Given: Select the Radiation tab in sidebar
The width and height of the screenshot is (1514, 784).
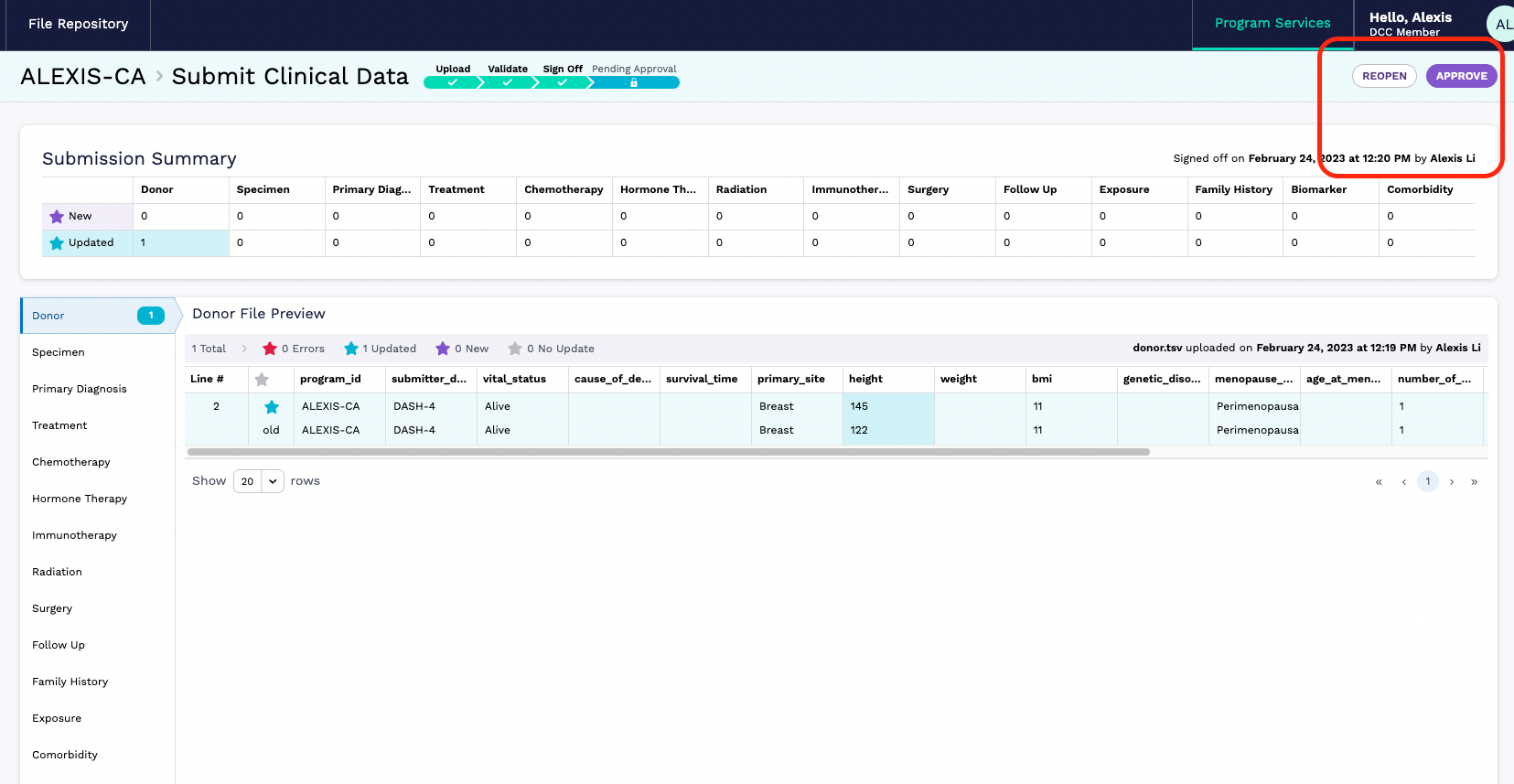Looking at the screenshot, I should tap(97, 572).
